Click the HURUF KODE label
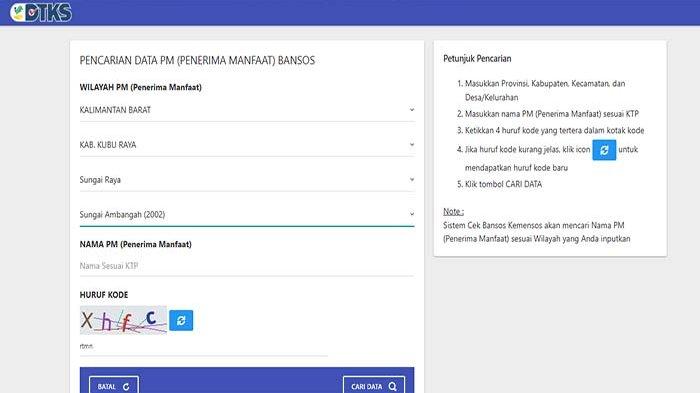The height and width of the screenshot is (393, 700). [x=104, y=295]
